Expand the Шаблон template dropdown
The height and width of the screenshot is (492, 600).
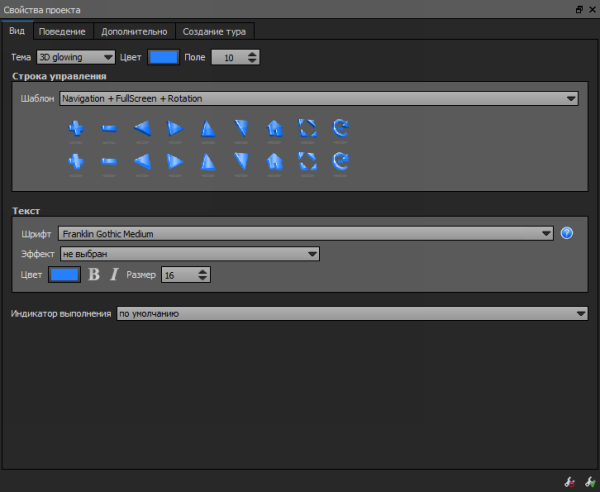coord(318,99)
